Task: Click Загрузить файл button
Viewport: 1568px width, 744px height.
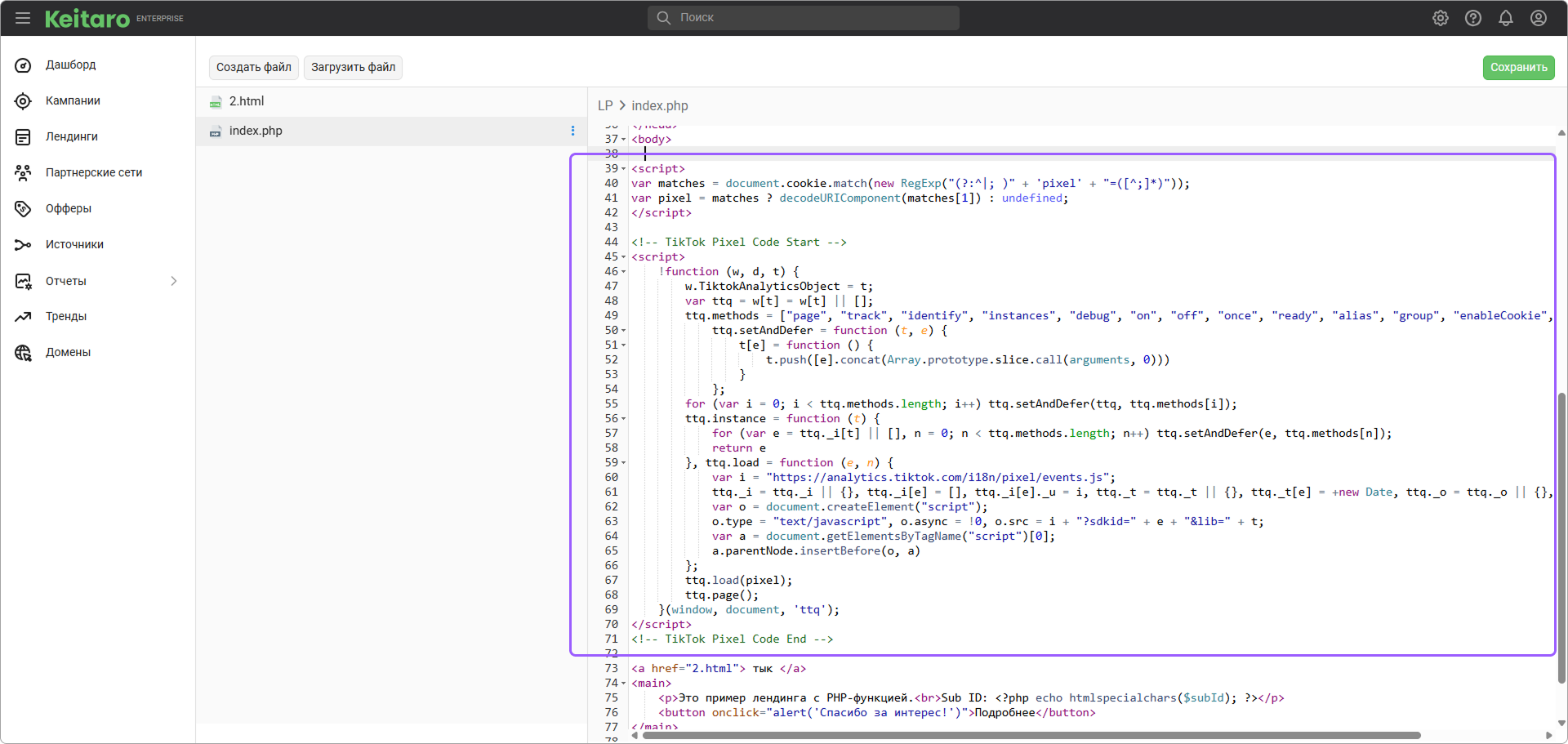Action: [x=353, y=68]
